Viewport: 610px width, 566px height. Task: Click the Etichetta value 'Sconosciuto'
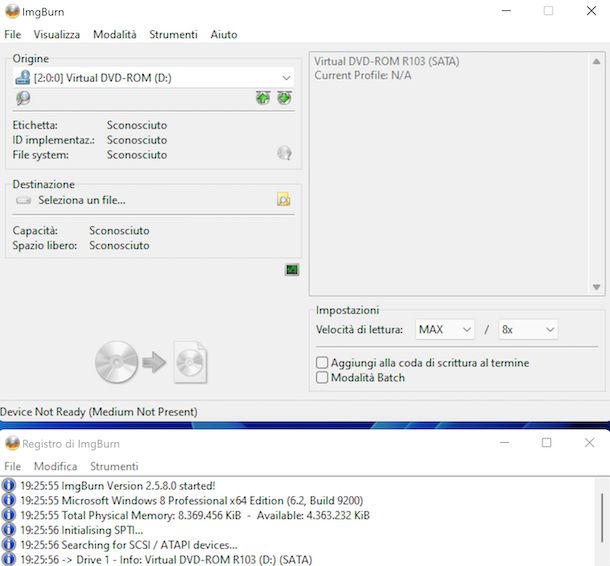tap(137, 125)
